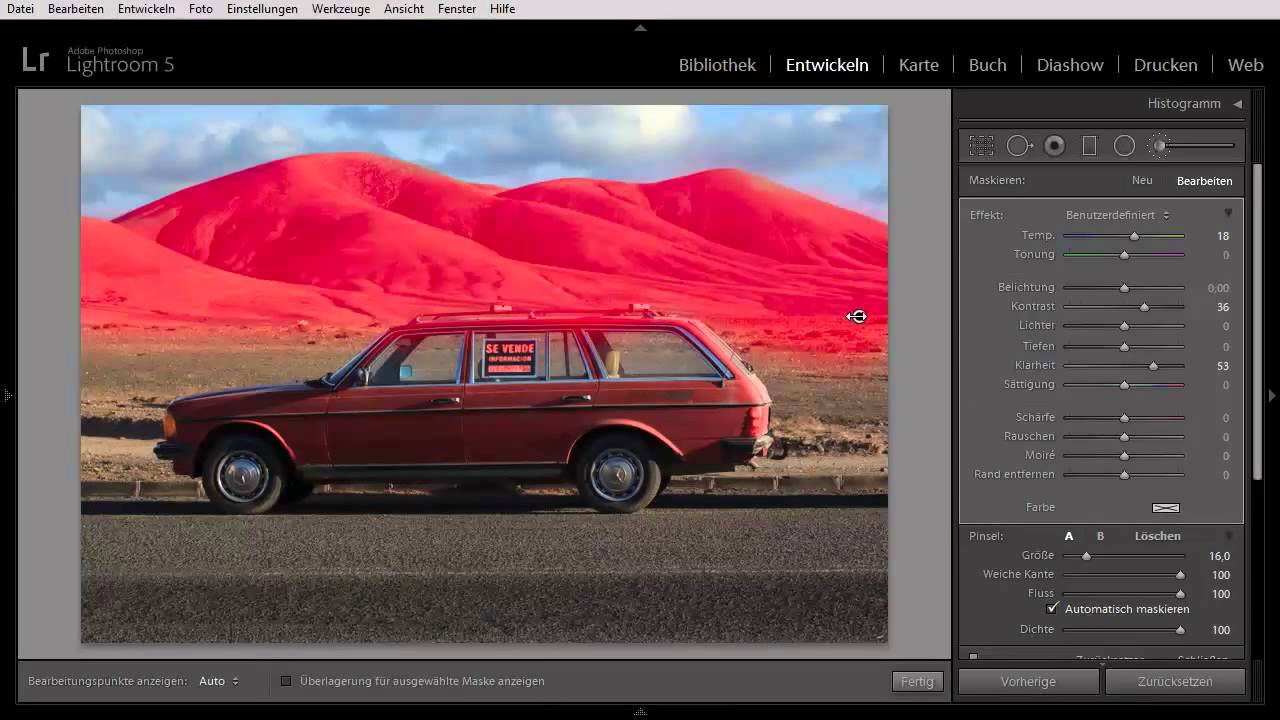Collapse brush options with the Pinsel triangle
1280x720 pixels.
[1228, 536]
